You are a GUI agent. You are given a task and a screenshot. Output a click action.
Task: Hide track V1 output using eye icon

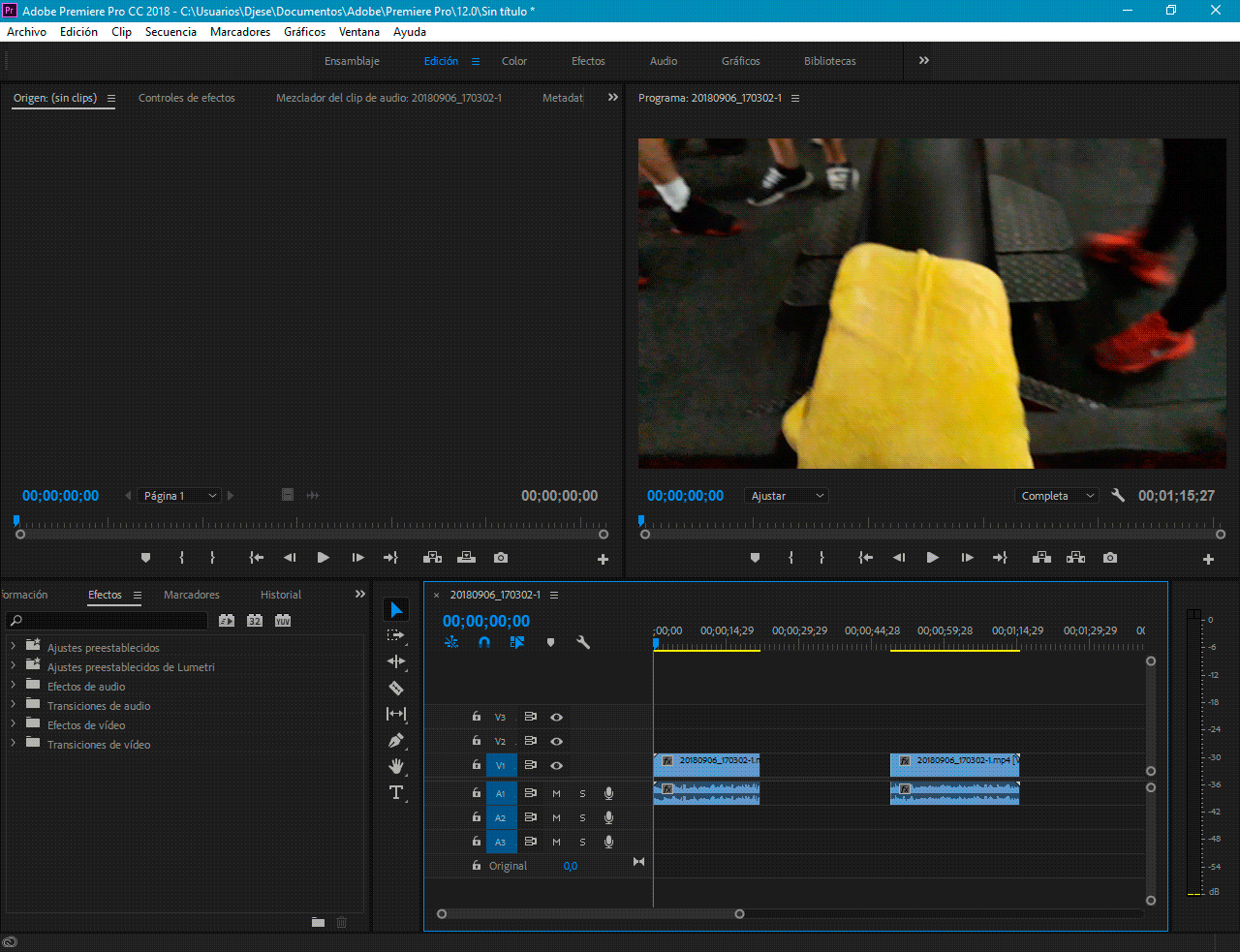pyautogui.click(x=557, y=765)
